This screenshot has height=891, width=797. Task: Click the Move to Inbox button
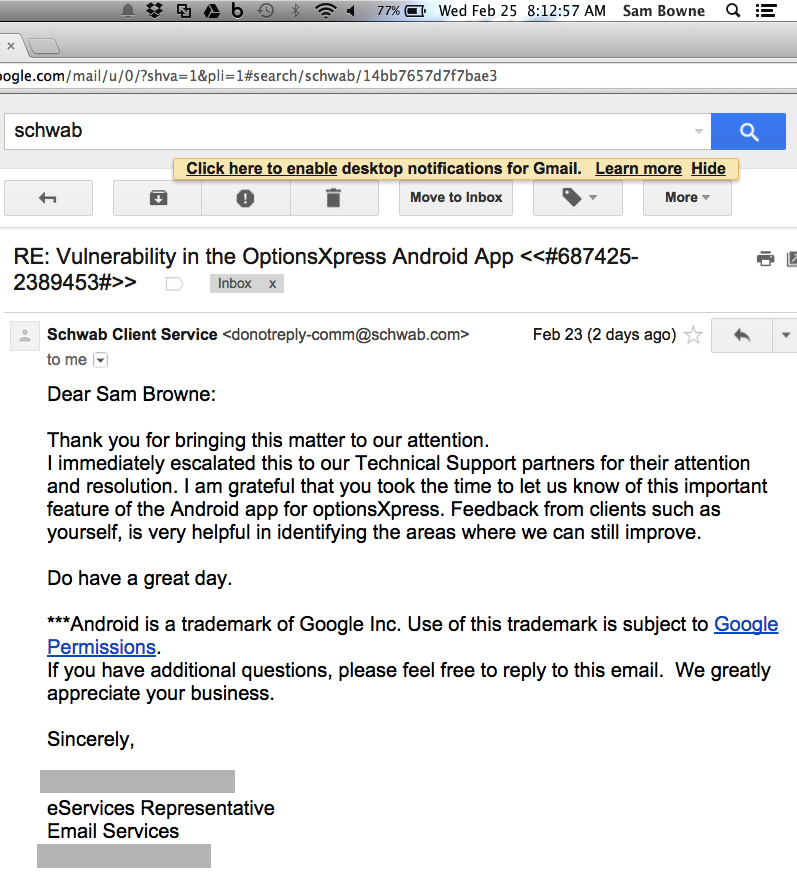coord(456,198)
